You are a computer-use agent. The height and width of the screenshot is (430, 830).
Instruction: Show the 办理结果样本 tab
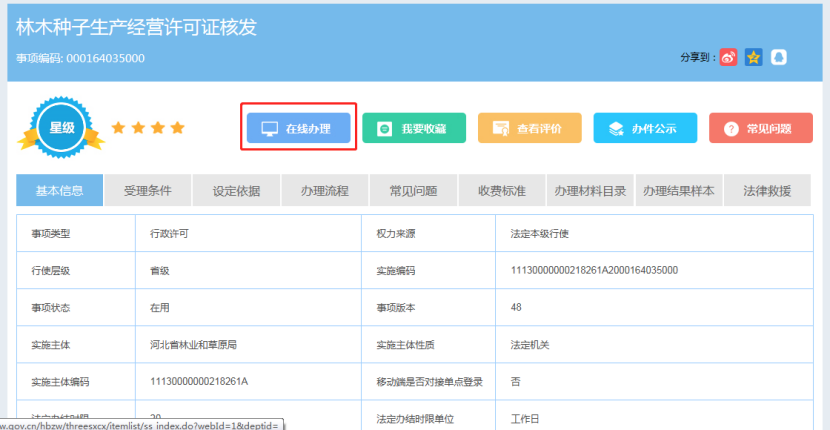coord(678,190)
